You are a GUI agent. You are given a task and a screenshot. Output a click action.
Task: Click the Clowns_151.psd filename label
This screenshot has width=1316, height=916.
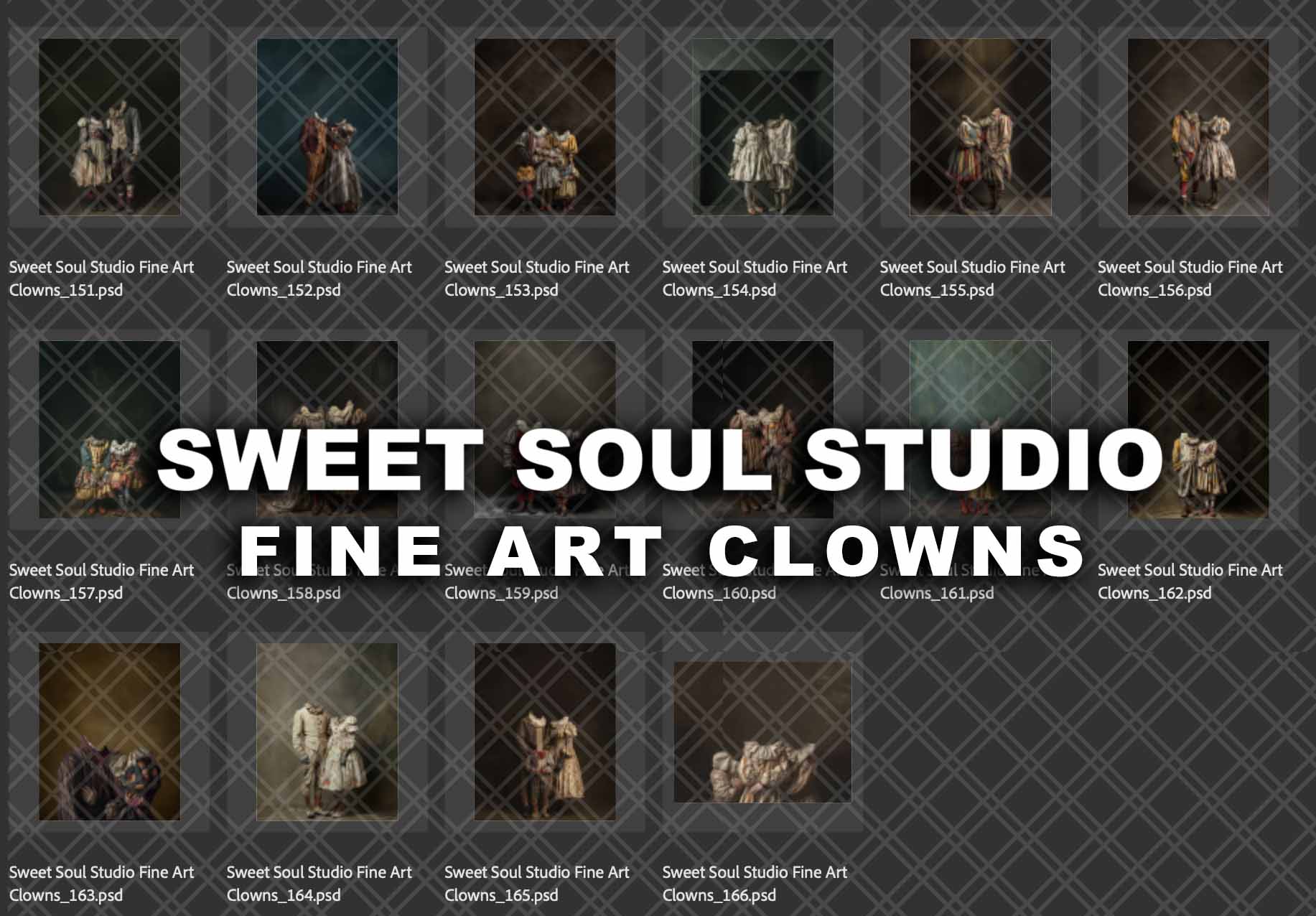pos(101,279)
